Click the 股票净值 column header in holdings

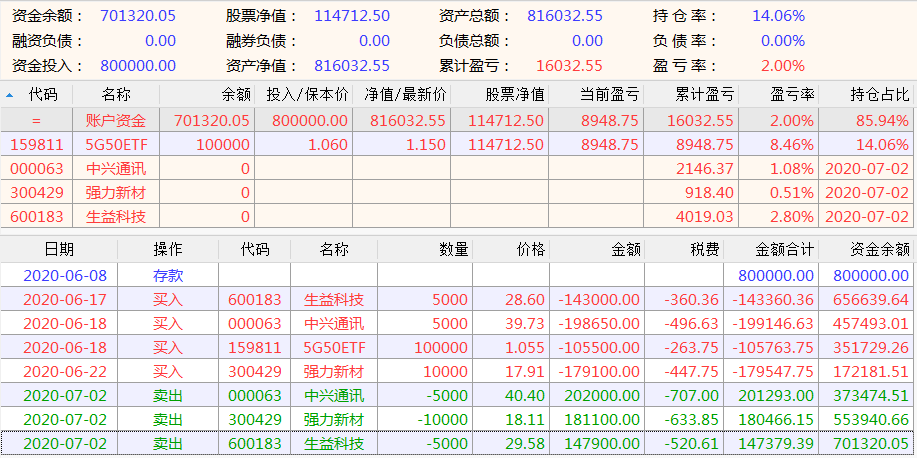515,94
